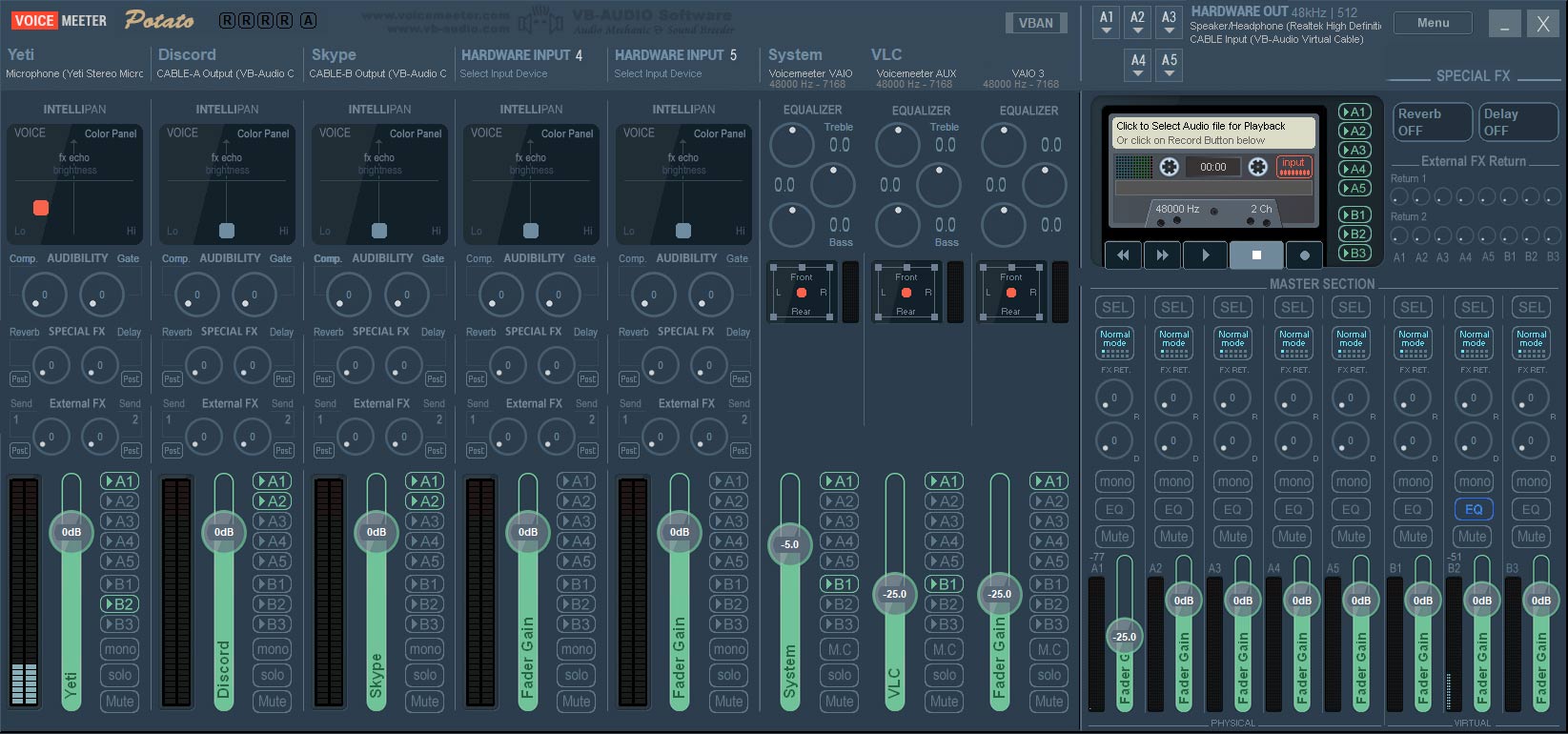Click the red Intellipan dot on Yeti

[41, 208]
